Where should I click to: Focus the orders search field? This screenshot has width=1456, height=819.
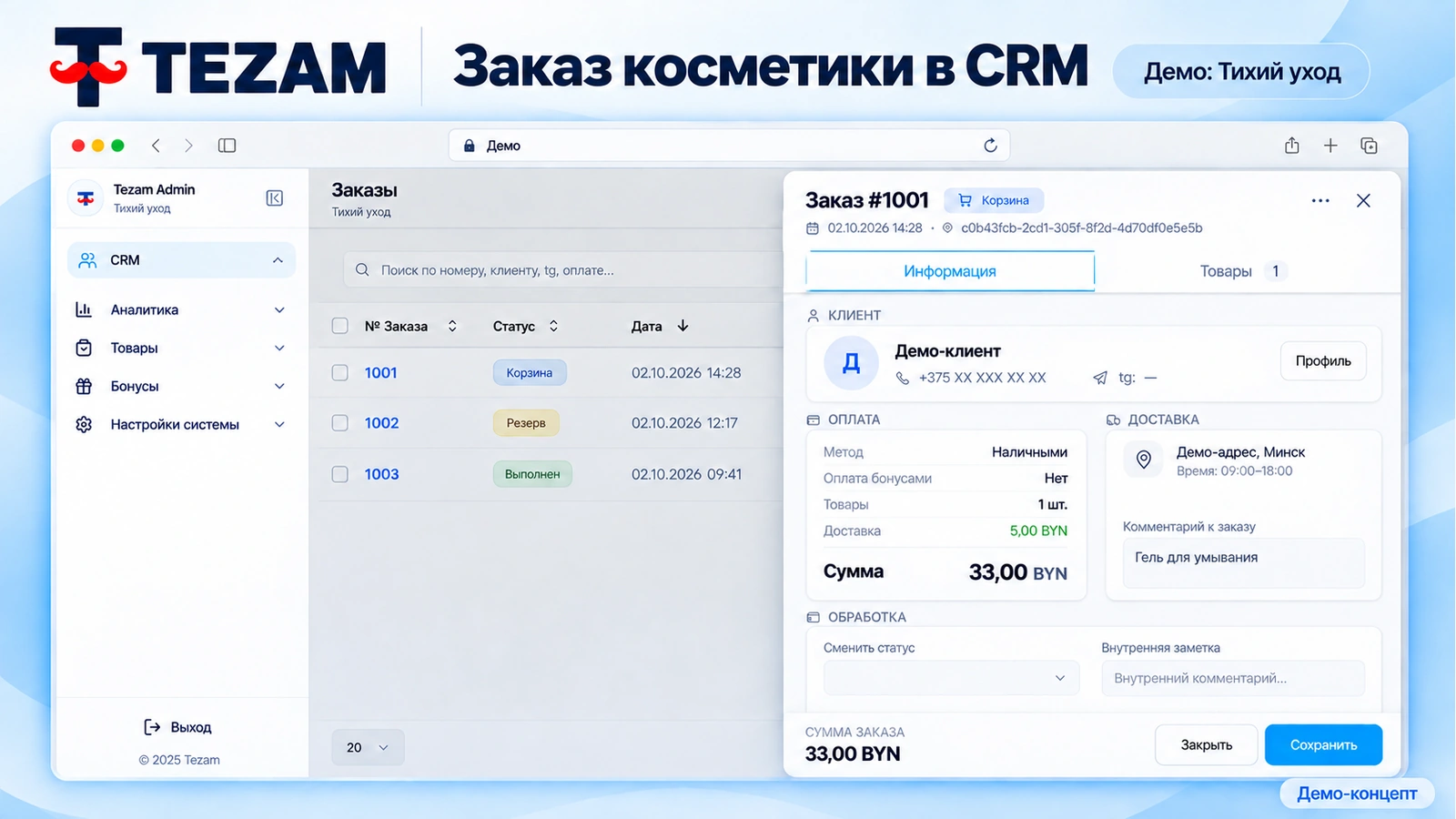562,270
